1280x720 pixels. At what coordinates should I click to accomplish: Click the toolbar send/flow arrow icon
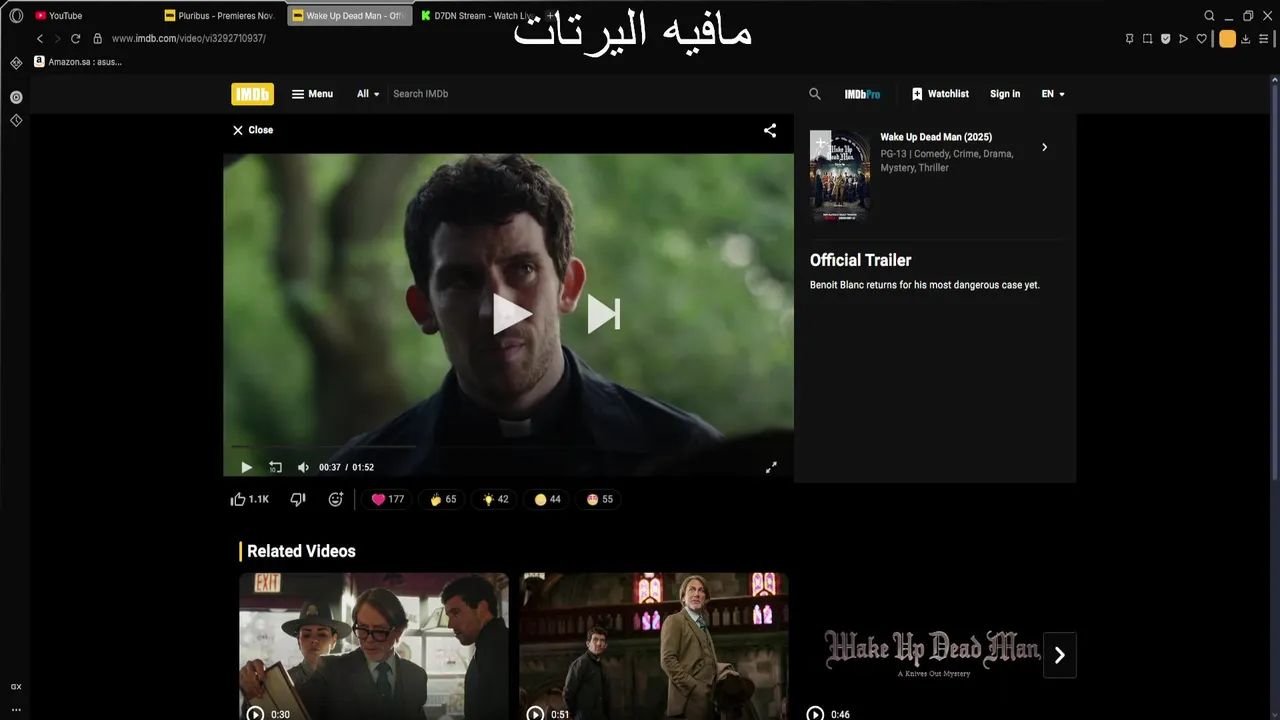1184,39
